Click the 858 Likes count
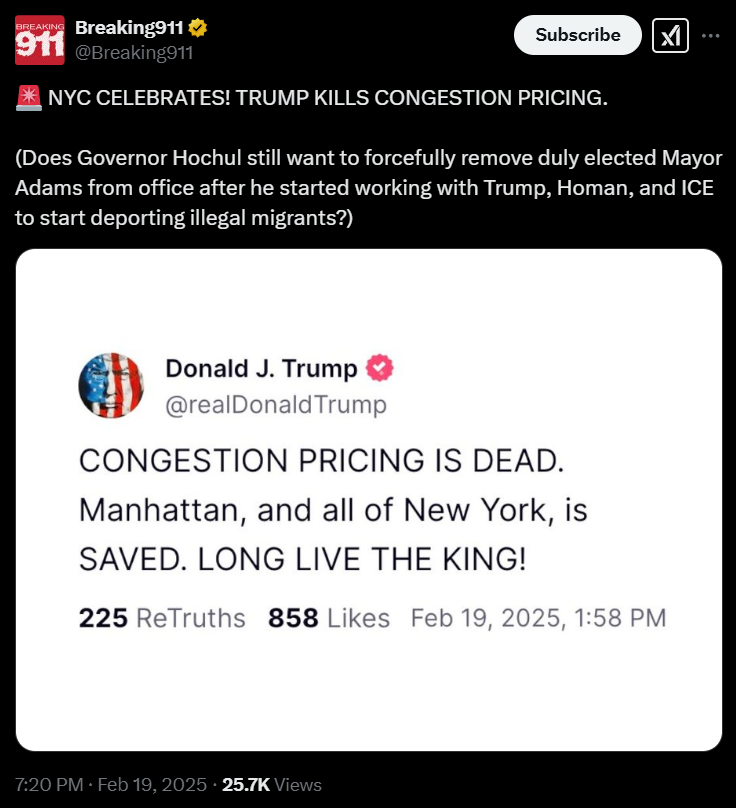This screenshot has height=808, width=736. (329, 618)
